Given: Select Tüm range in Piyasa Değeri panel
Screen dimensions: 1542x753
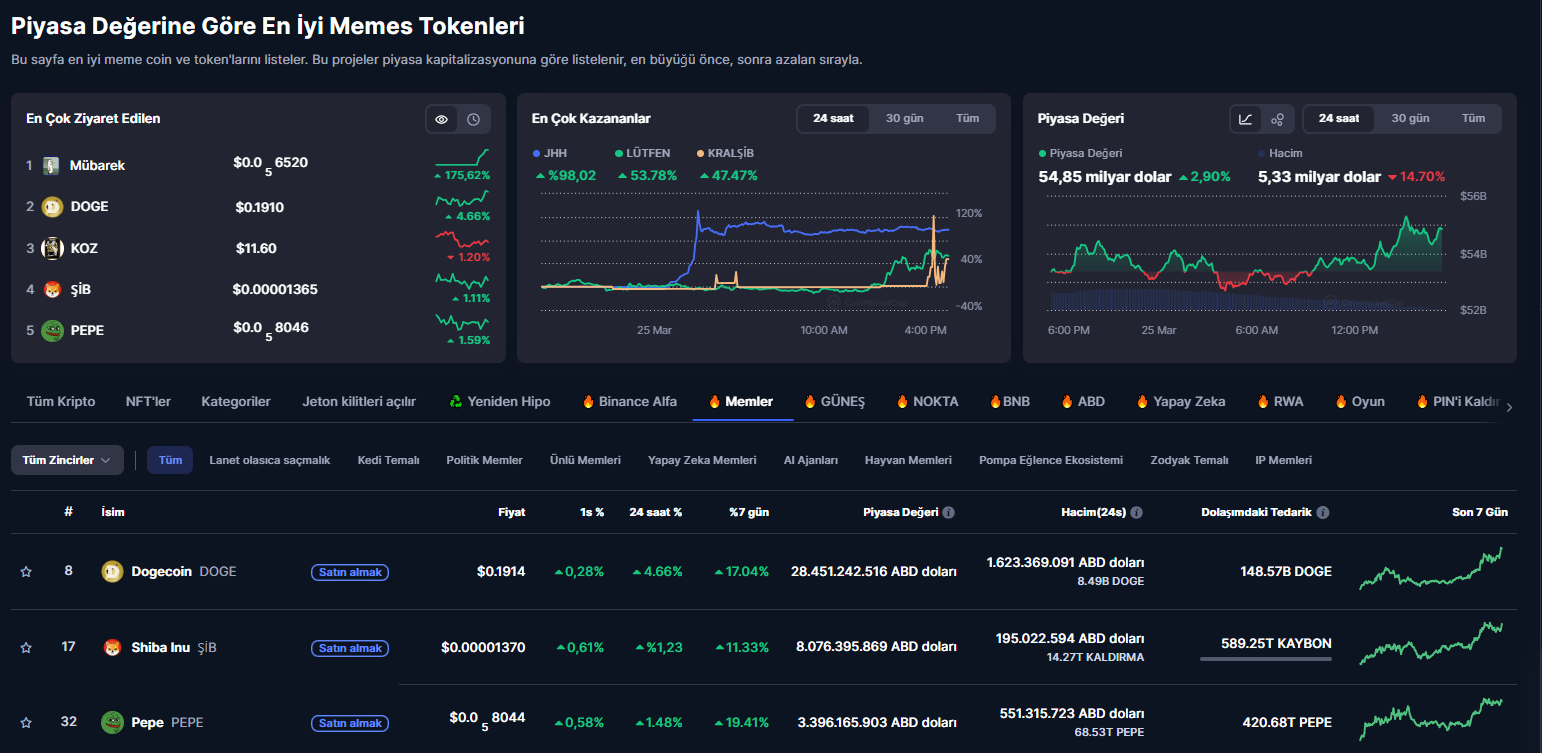Looking at the screenshot, I should pyautogui.click(x=1474, y=118).
